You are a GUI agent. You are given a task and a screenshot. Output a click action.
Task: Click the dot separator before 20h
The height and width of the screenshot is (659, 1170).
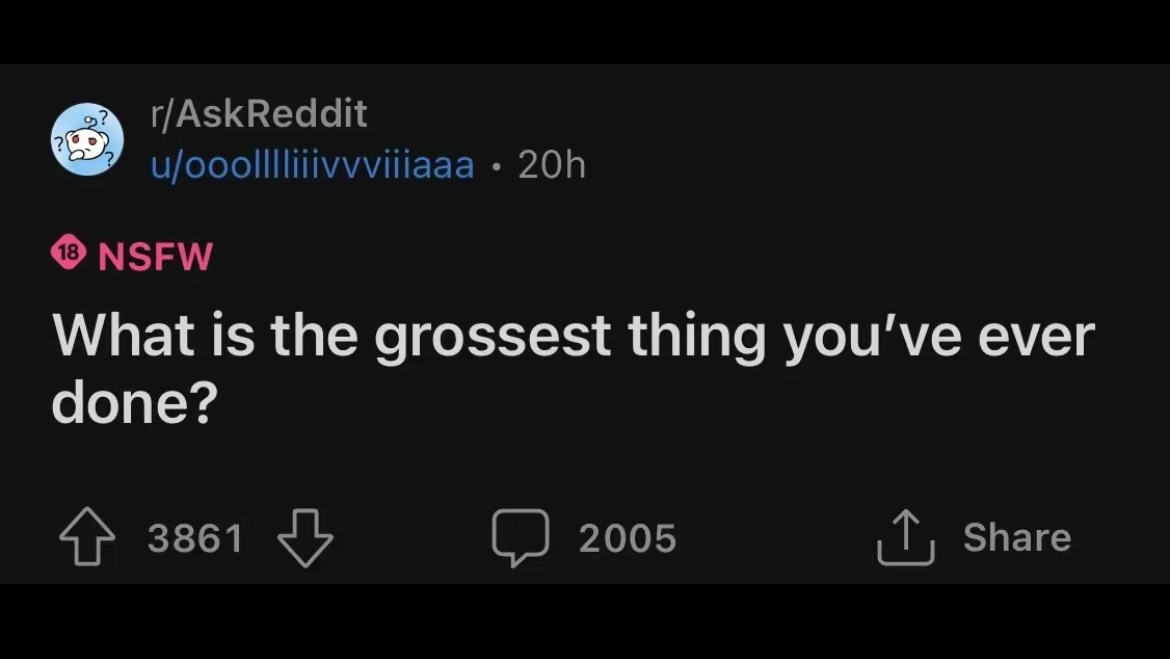point(496,166)
